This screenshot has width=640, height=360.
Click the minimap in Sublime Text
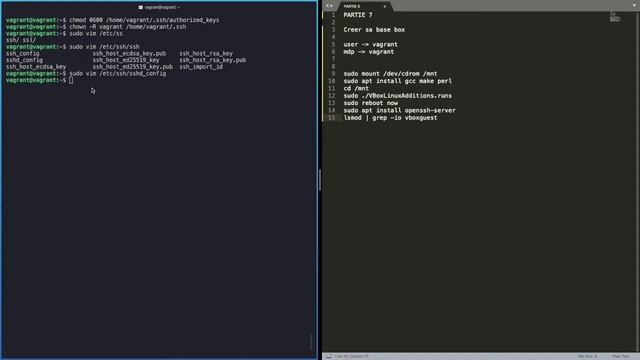click(614, 17)
